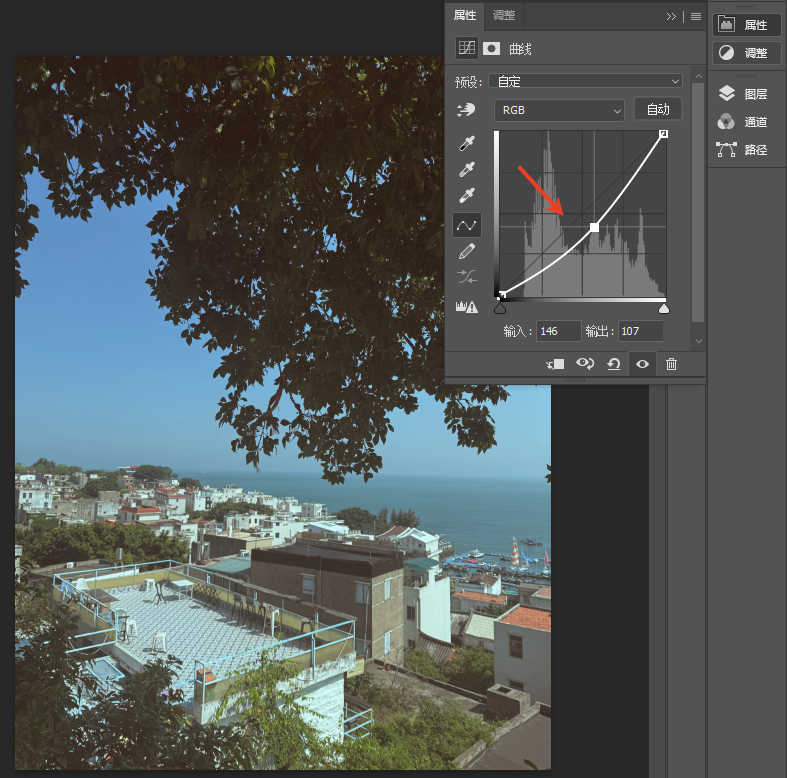Screen dimensions: 787x778
Task: Select the gray point eyedropper
Action: point(467,170)
